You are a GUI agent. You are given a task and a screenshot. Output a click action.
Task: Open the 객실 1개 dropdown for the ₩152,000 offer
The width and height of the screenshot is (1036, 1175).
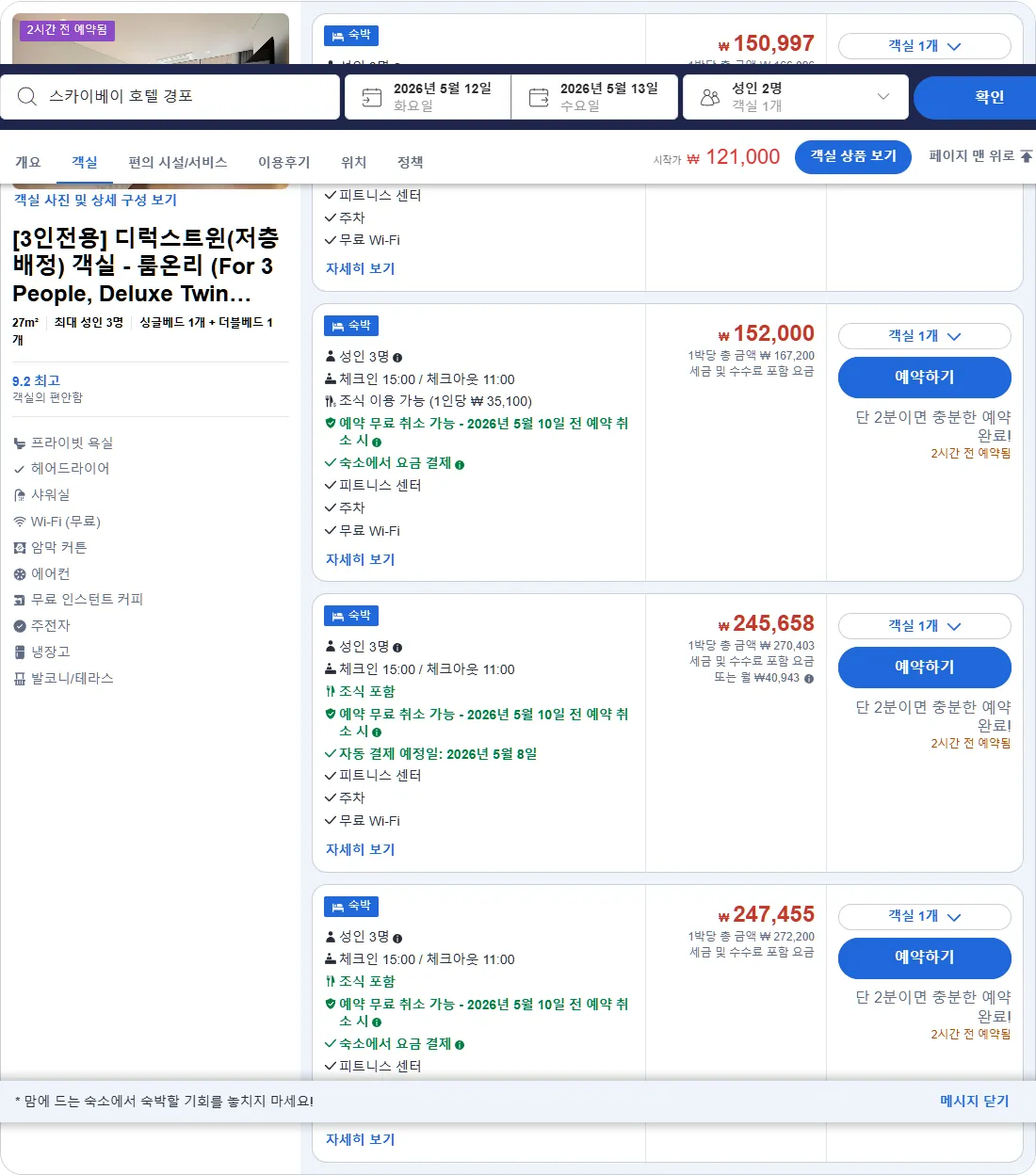pyautogui.click(x=925, y=336)
